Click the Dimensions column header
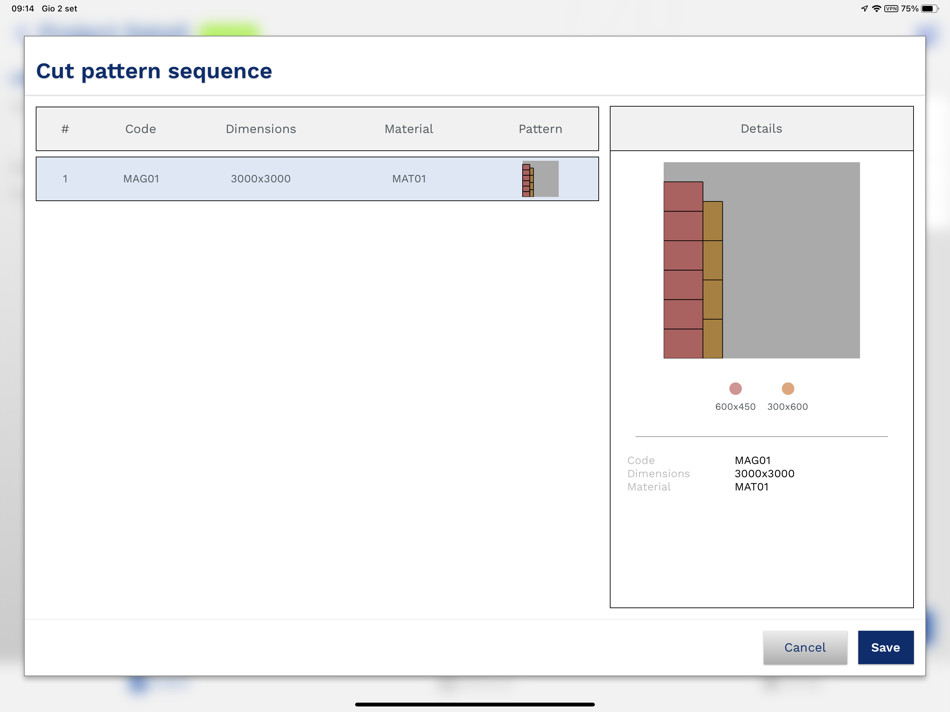This screenshot has width=950, height=712. (261, 128)
